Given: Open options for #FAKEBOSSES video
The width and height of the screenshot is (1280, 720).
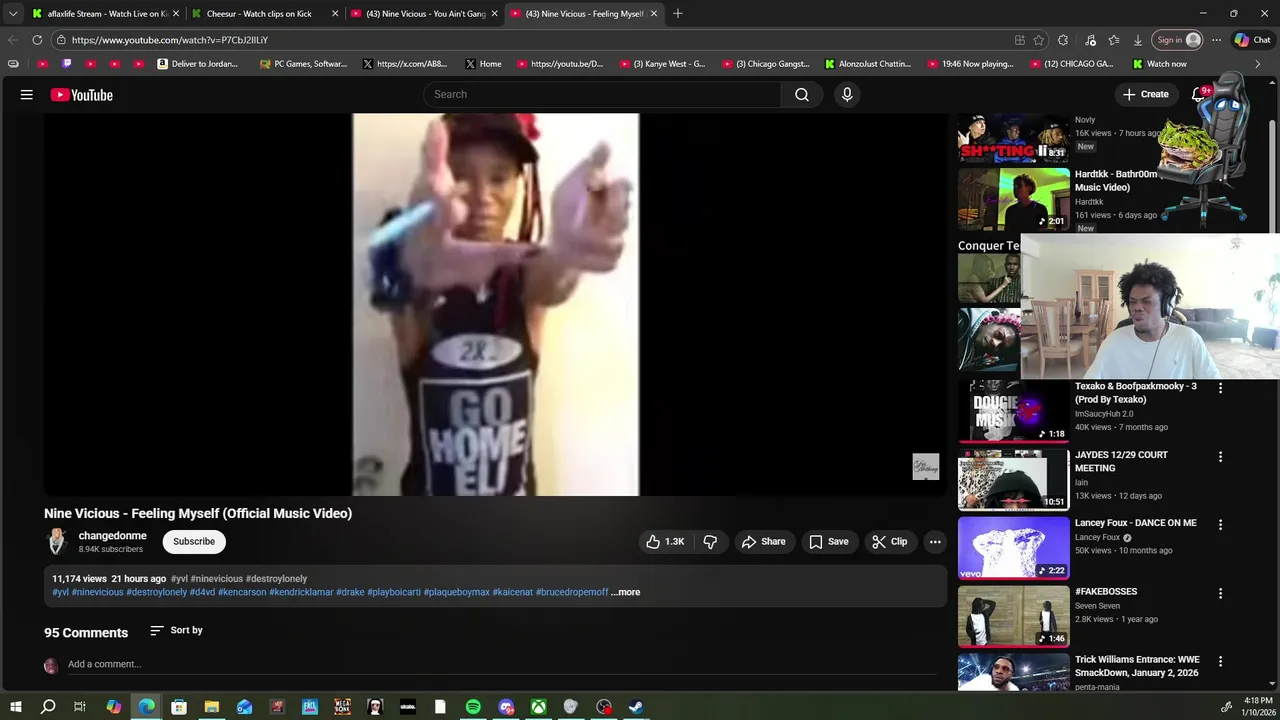Looking at the screenshot, I should click(1220, 593).
